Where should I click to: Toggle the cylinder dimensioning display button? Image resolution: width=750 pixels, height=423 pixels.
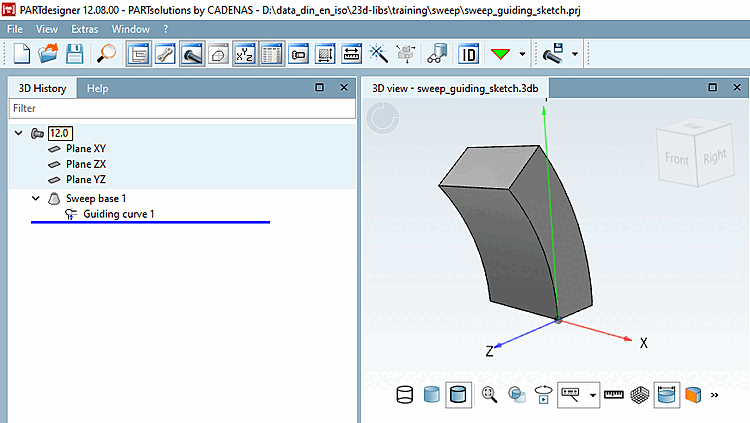coord(666,395)
